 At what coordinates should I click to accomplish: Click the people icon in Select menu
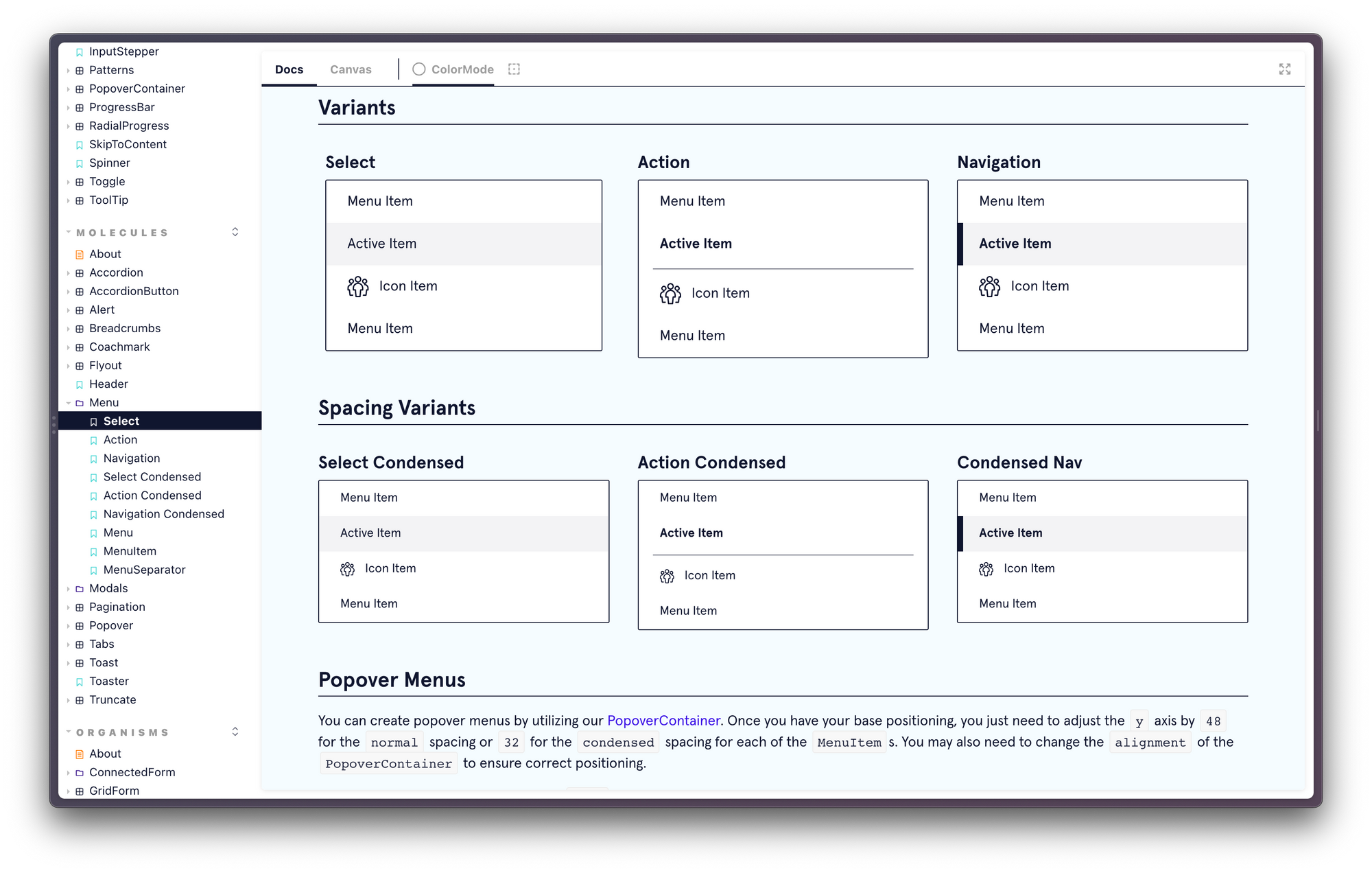(357, 286)
